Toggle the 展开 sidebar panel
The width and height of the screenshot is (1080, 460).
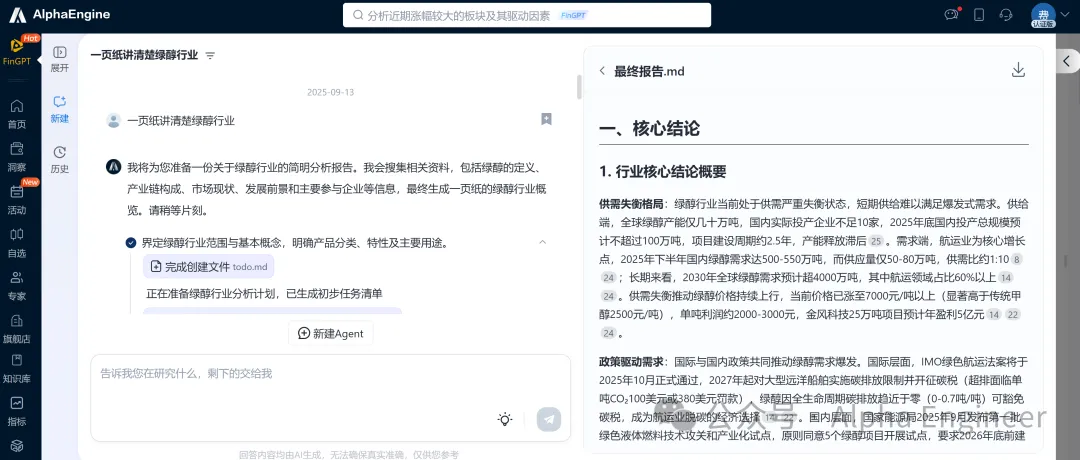60,59
